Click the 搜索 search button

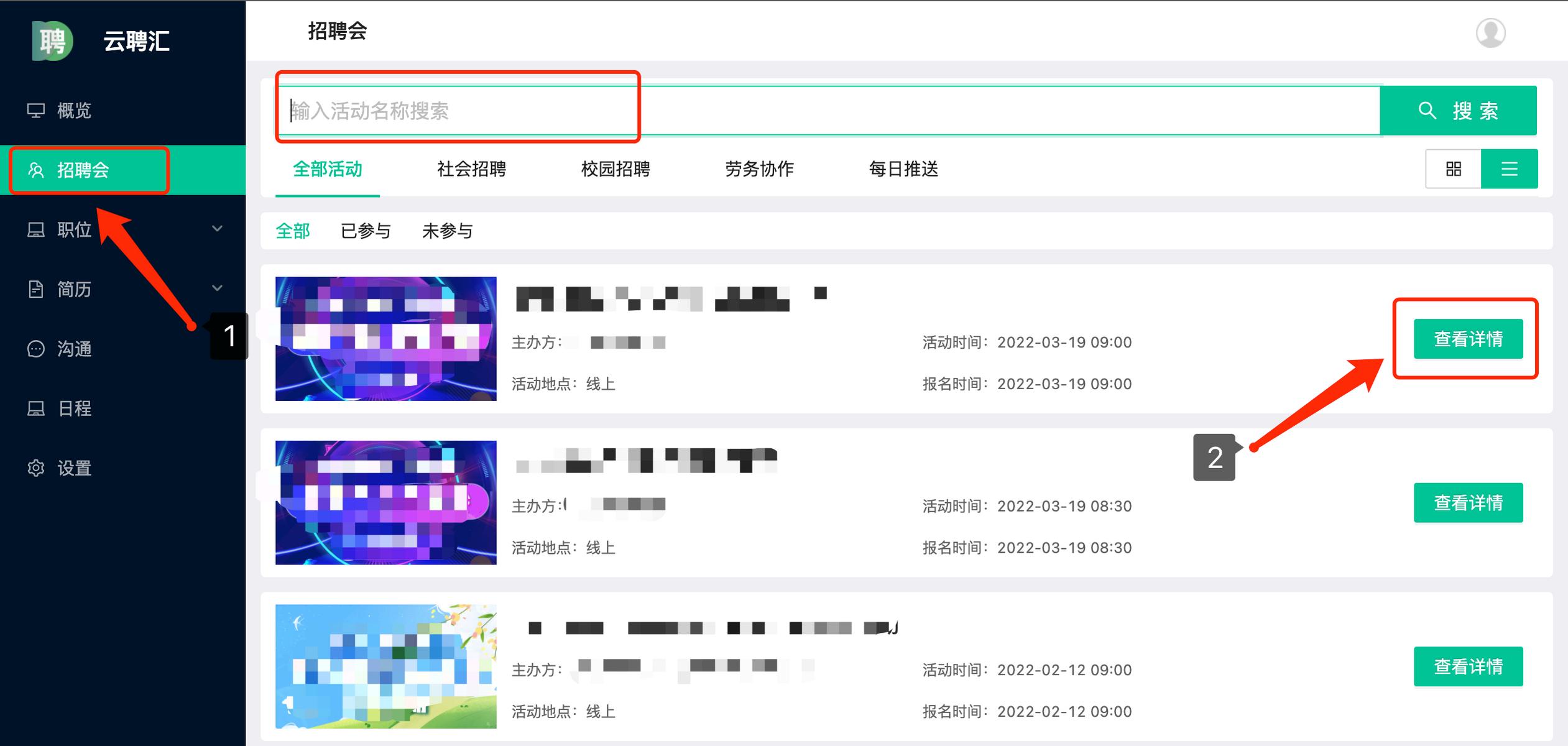1458,111
